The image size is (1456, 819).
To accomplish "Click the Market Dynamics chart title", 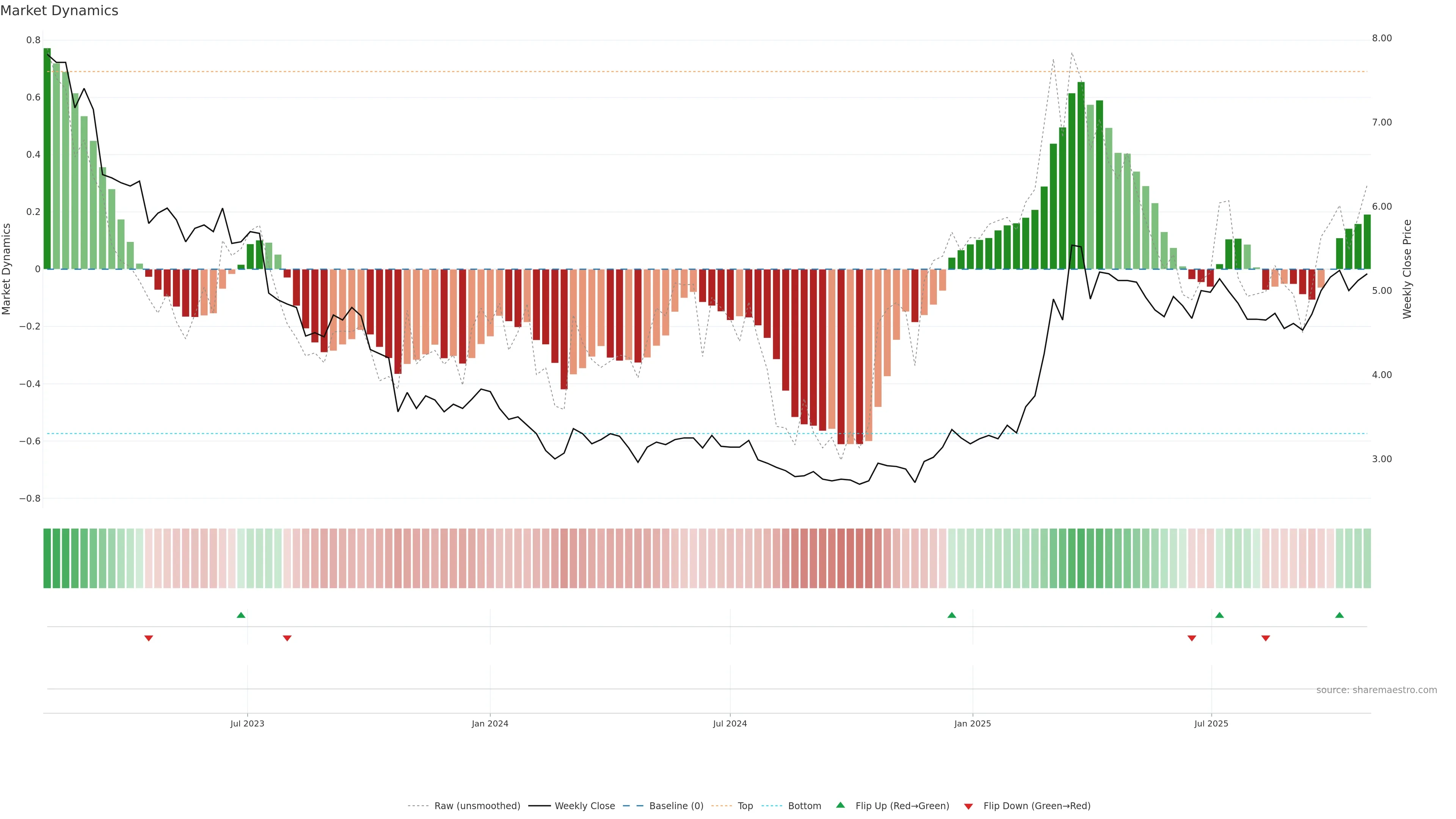I will tap(60, 11).
